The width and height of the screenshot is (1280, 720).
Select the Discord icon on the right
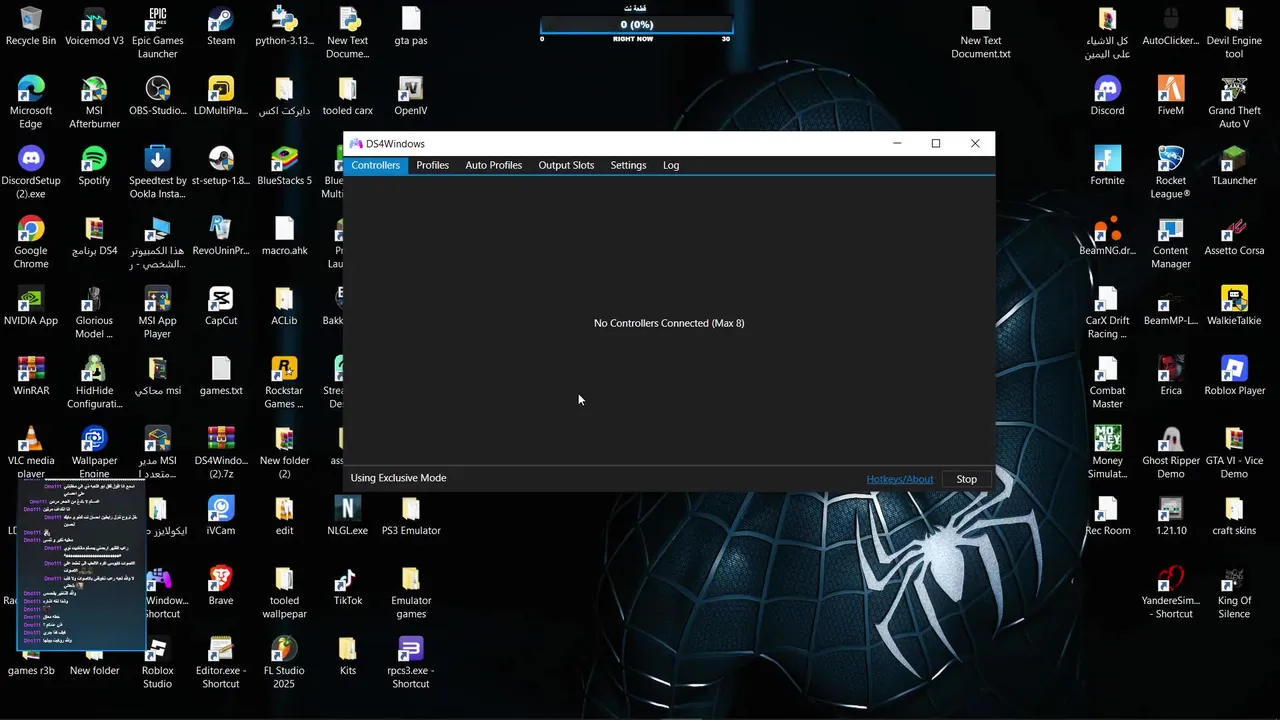(x=1108, y=97)
